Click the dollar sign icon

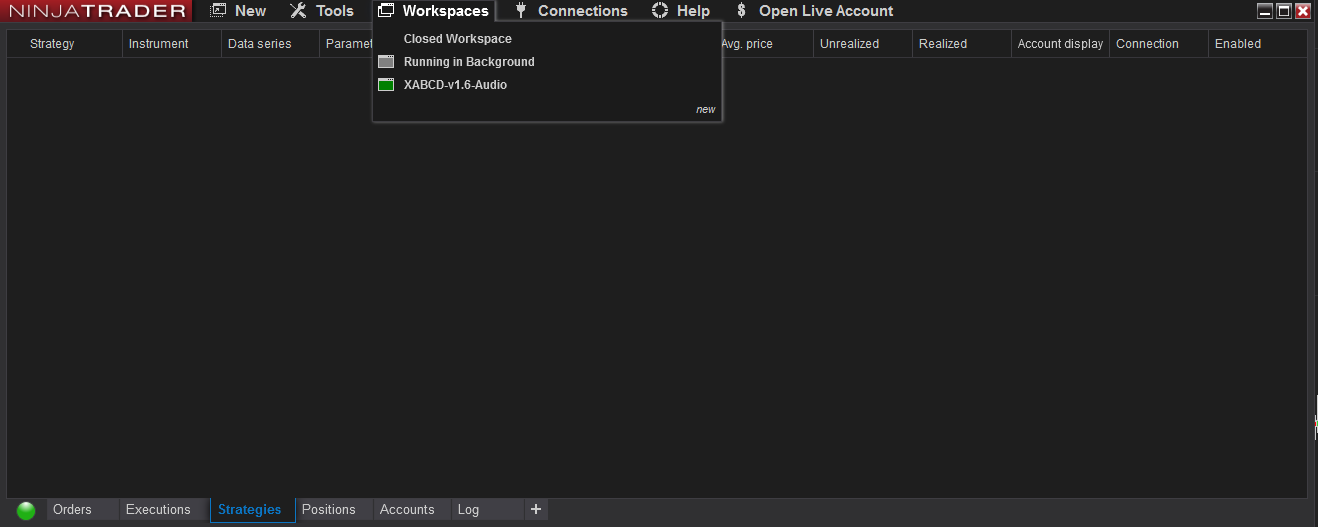coord(741,11)
